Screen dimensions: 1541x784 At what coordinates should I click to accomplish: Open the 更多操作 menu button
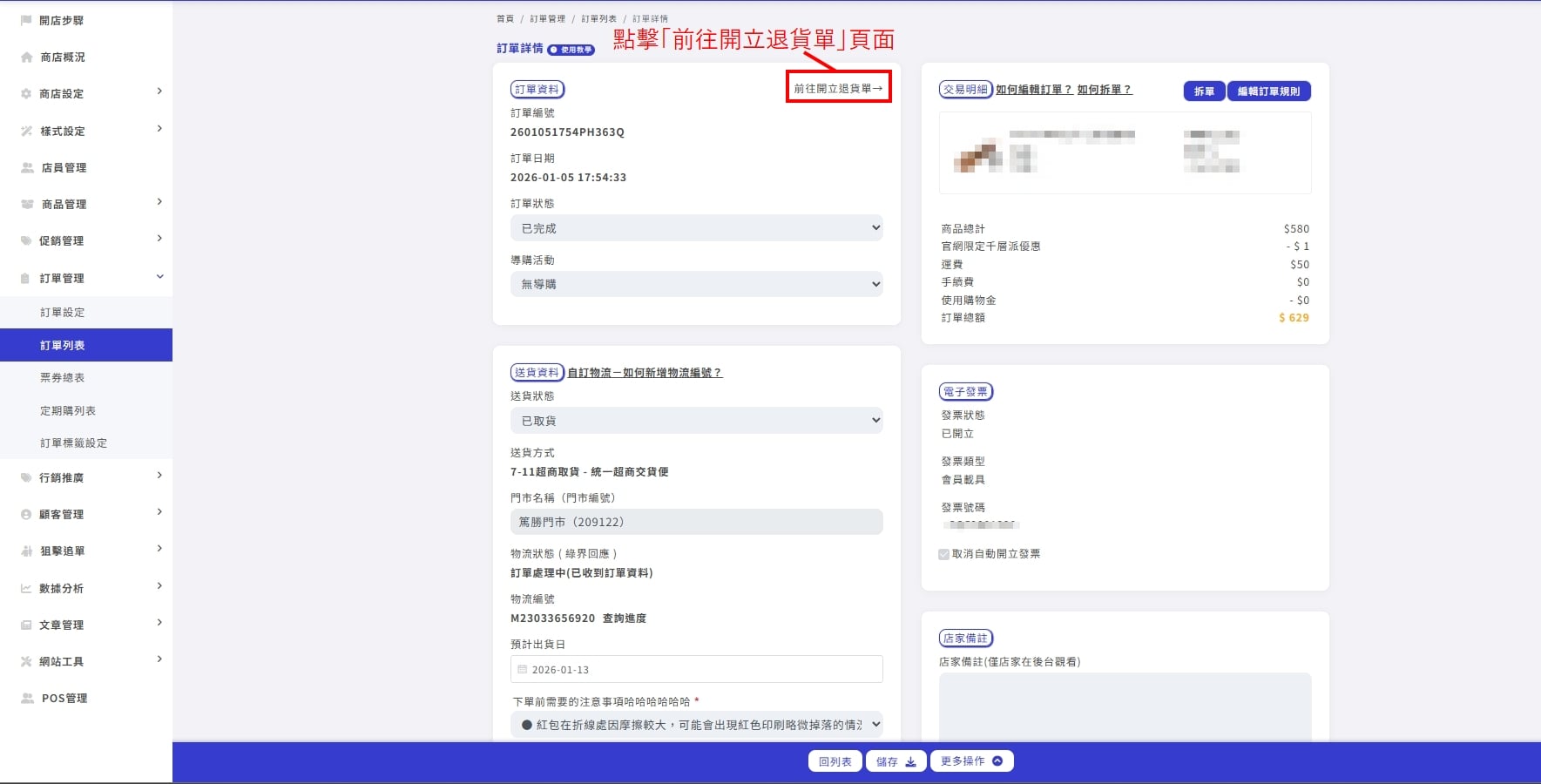[972, 761]
